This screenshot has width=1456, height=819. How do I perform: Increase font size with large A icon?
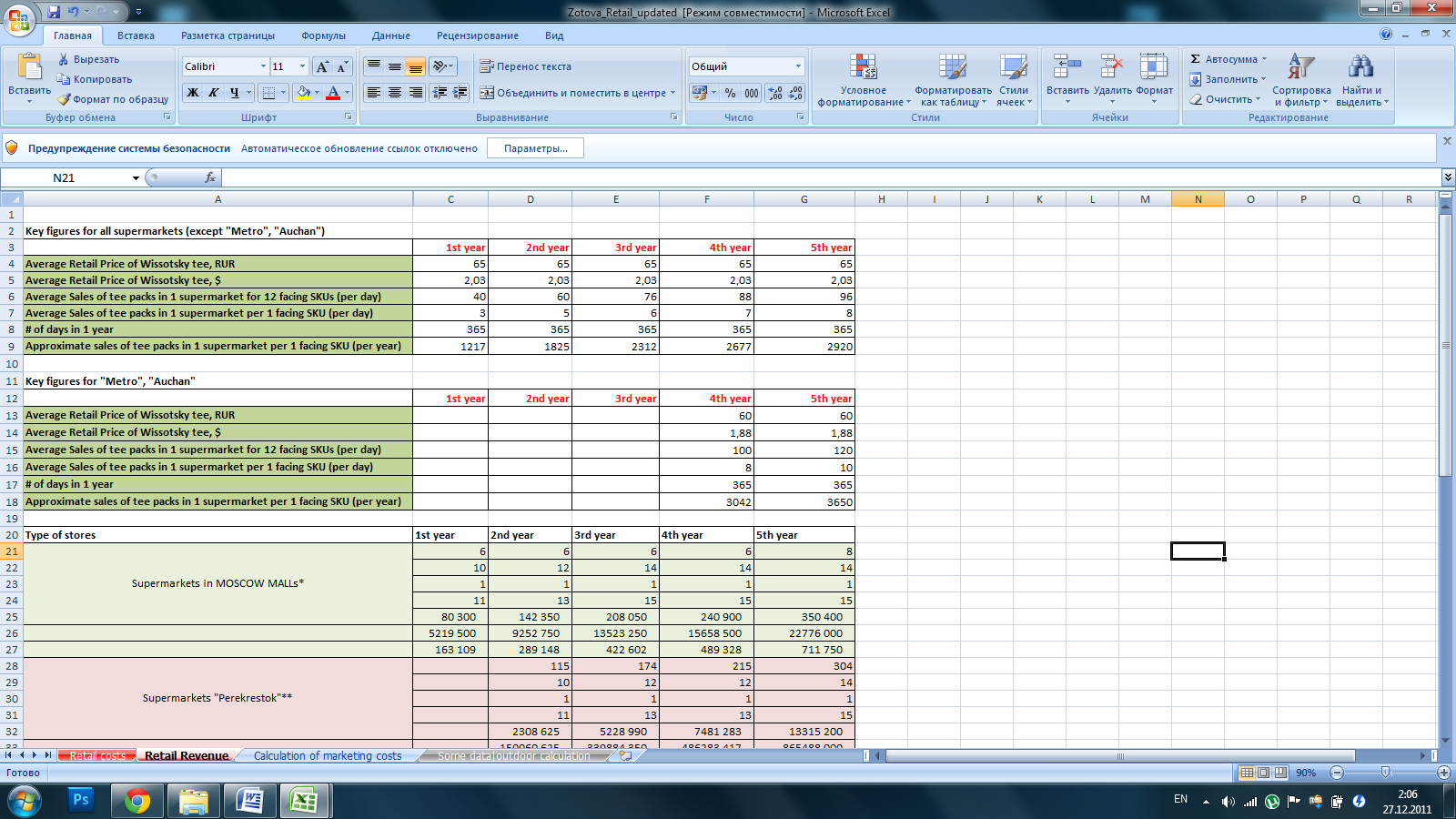pos(322,66)
